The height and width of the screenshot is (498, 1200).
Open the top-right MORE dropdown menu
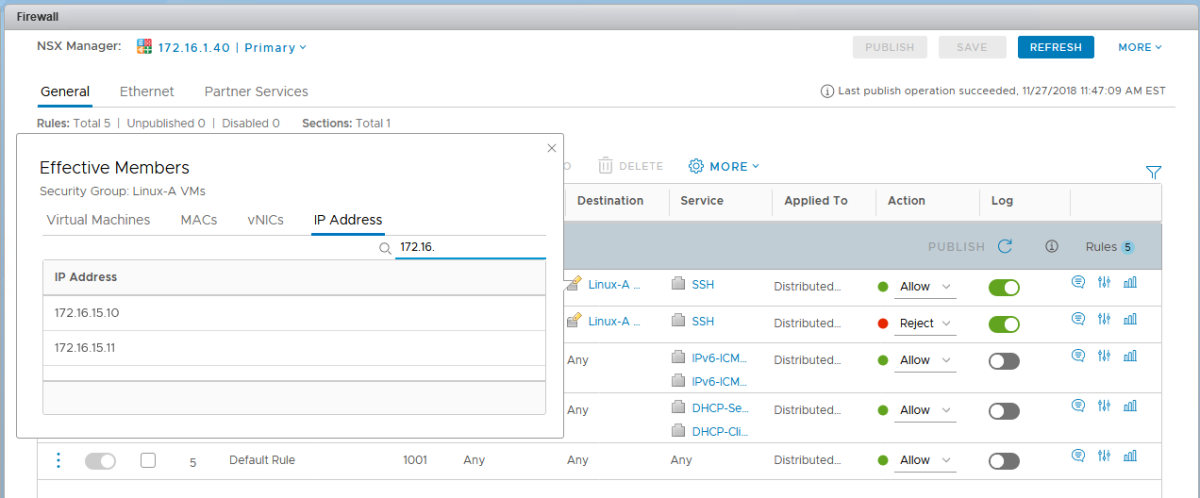click(1140, 47)
